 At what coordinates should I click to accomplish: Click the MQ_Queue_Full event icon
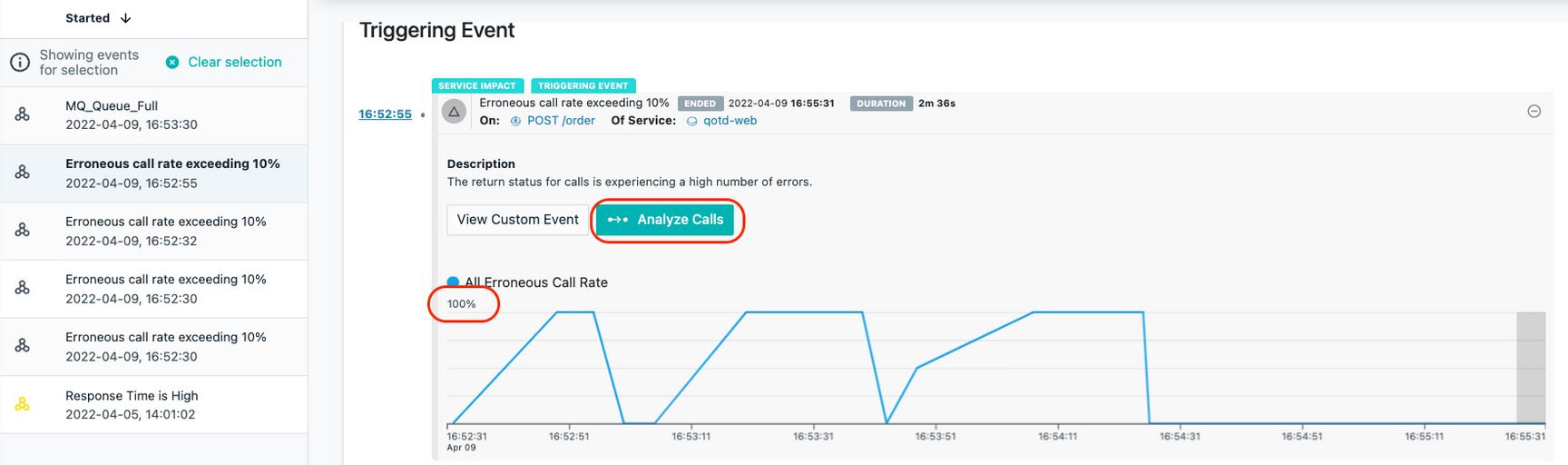click(x=23, y=114)
